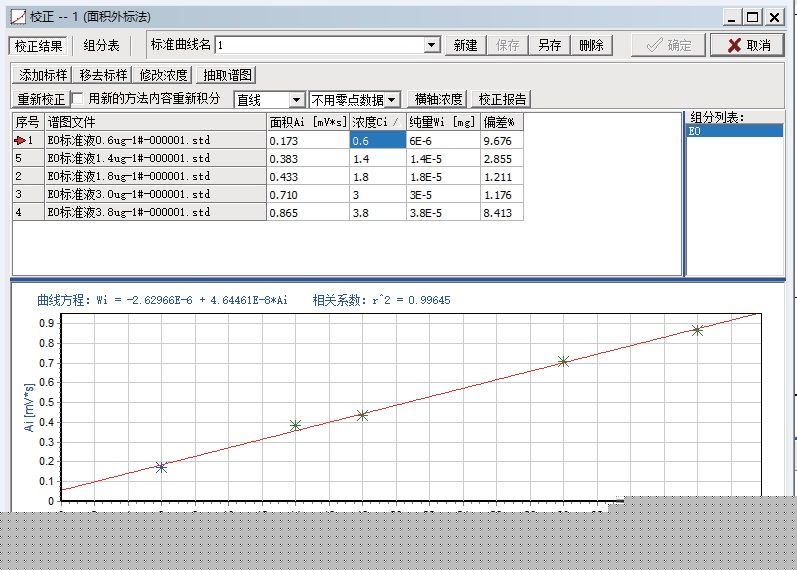Open the 不用零点数据 dropdown
This screenshot has width=797, height=570.
coord(392,100)
